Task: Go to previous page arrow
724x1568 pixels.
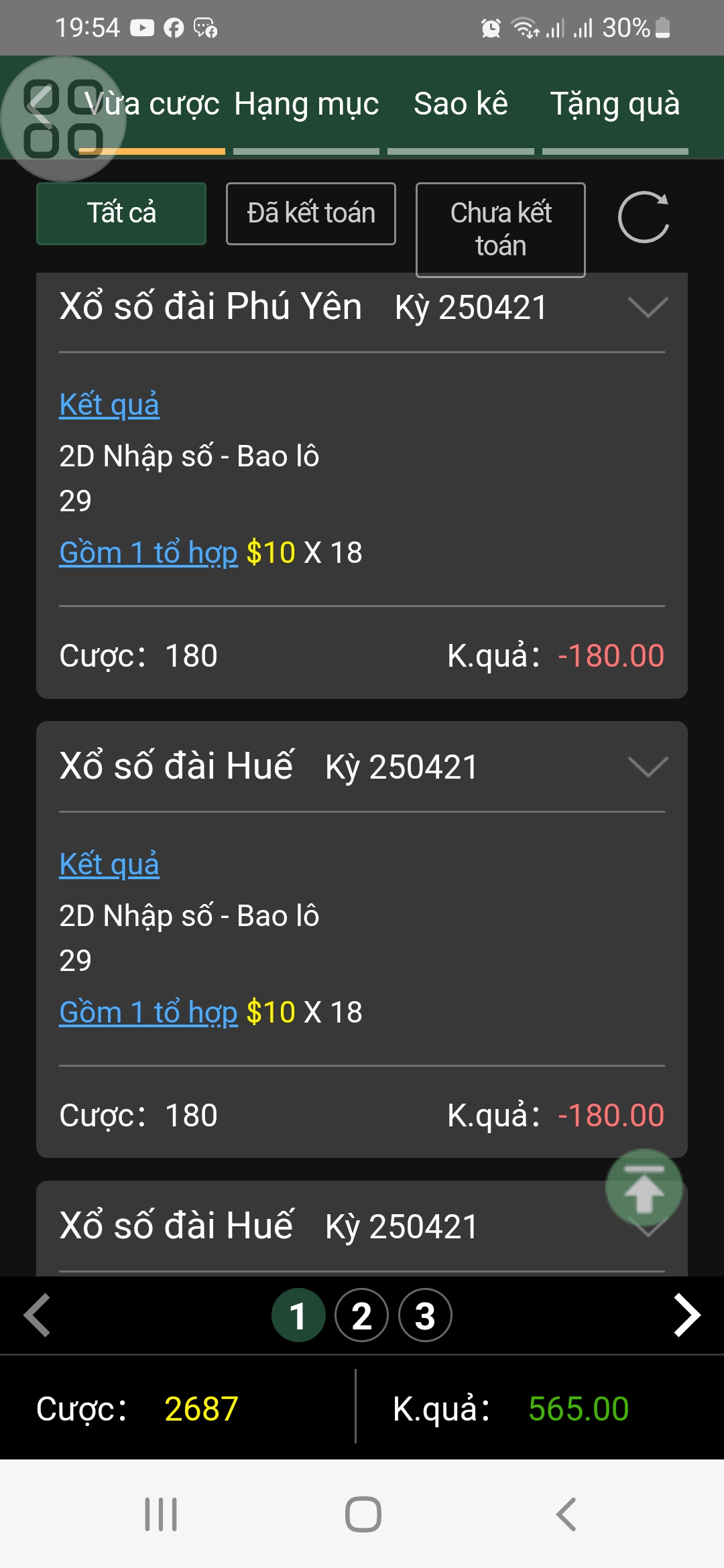Action: click(x=38, y=1315)
